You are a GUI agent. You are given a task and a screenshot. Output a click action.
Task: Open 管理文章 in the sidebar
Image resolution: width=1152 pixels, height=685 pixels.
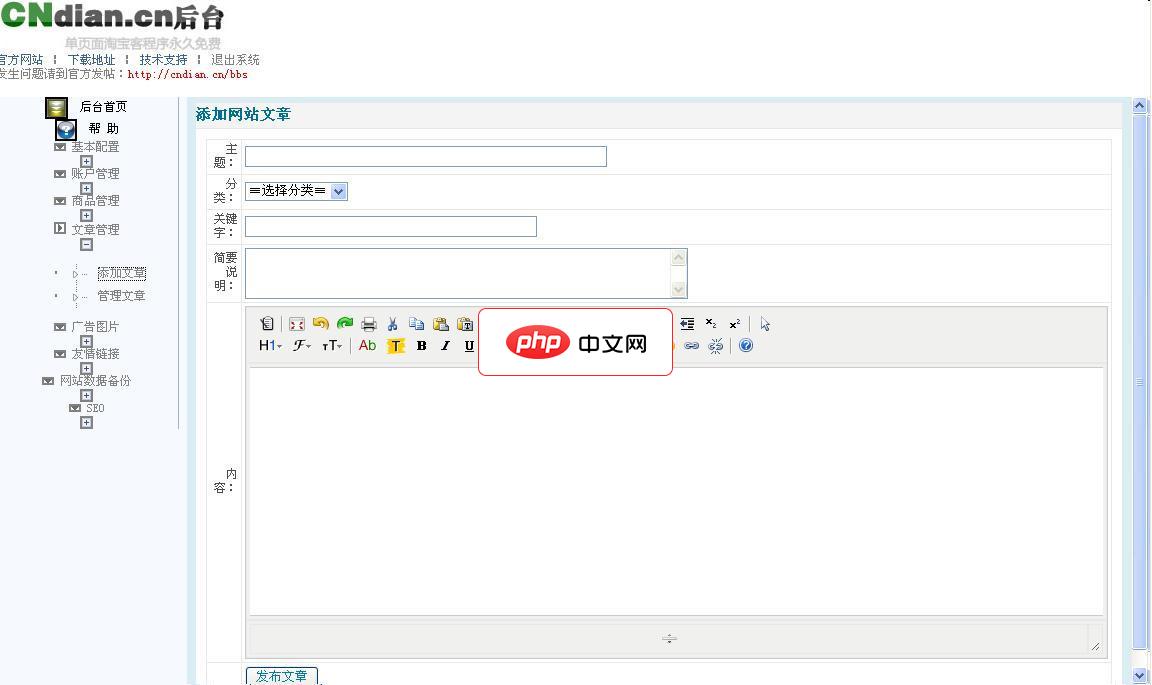point(121,296)
